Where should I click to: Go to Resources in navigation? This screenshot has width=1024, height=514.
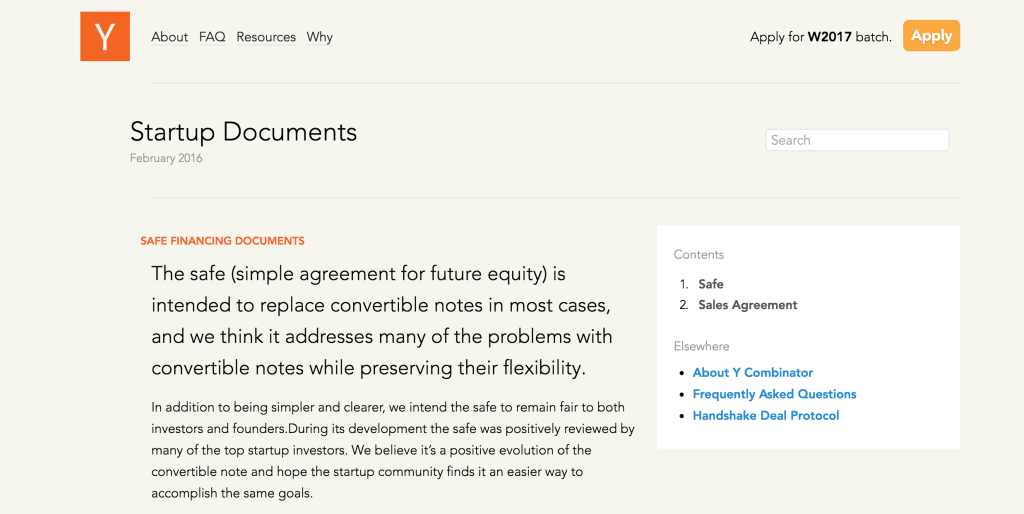coord(266,37)
